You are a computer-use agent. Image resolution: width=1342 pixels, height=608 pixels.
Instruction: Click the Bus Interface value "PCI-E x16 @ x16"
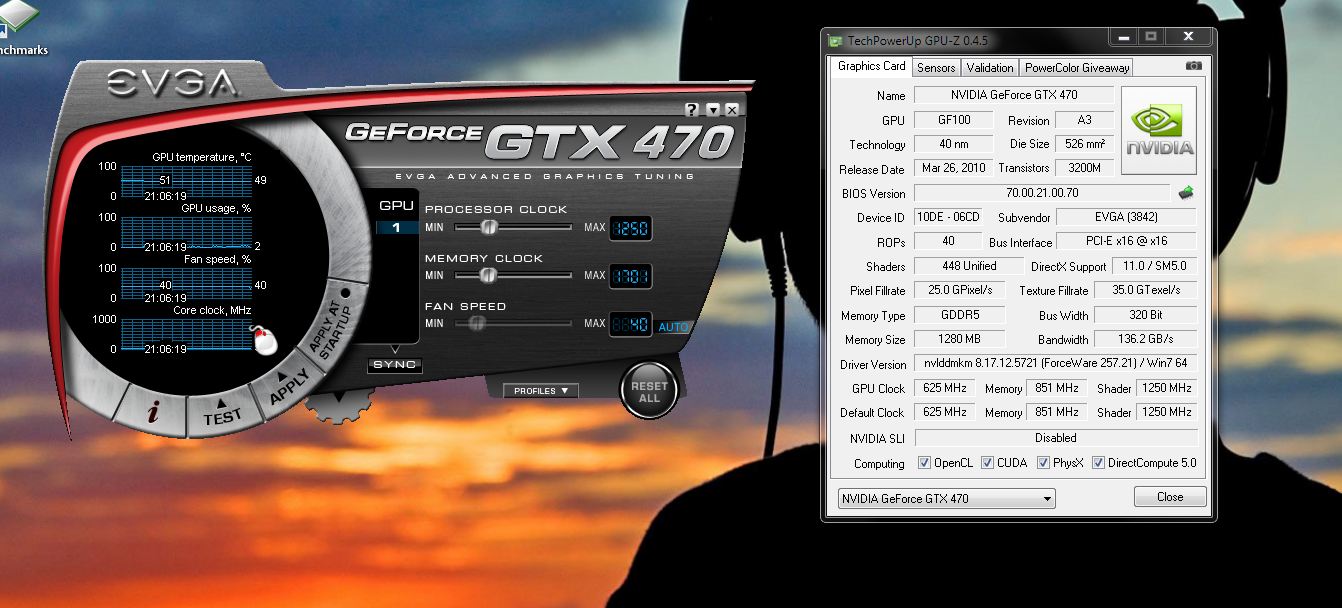(x=1126, y=241)
